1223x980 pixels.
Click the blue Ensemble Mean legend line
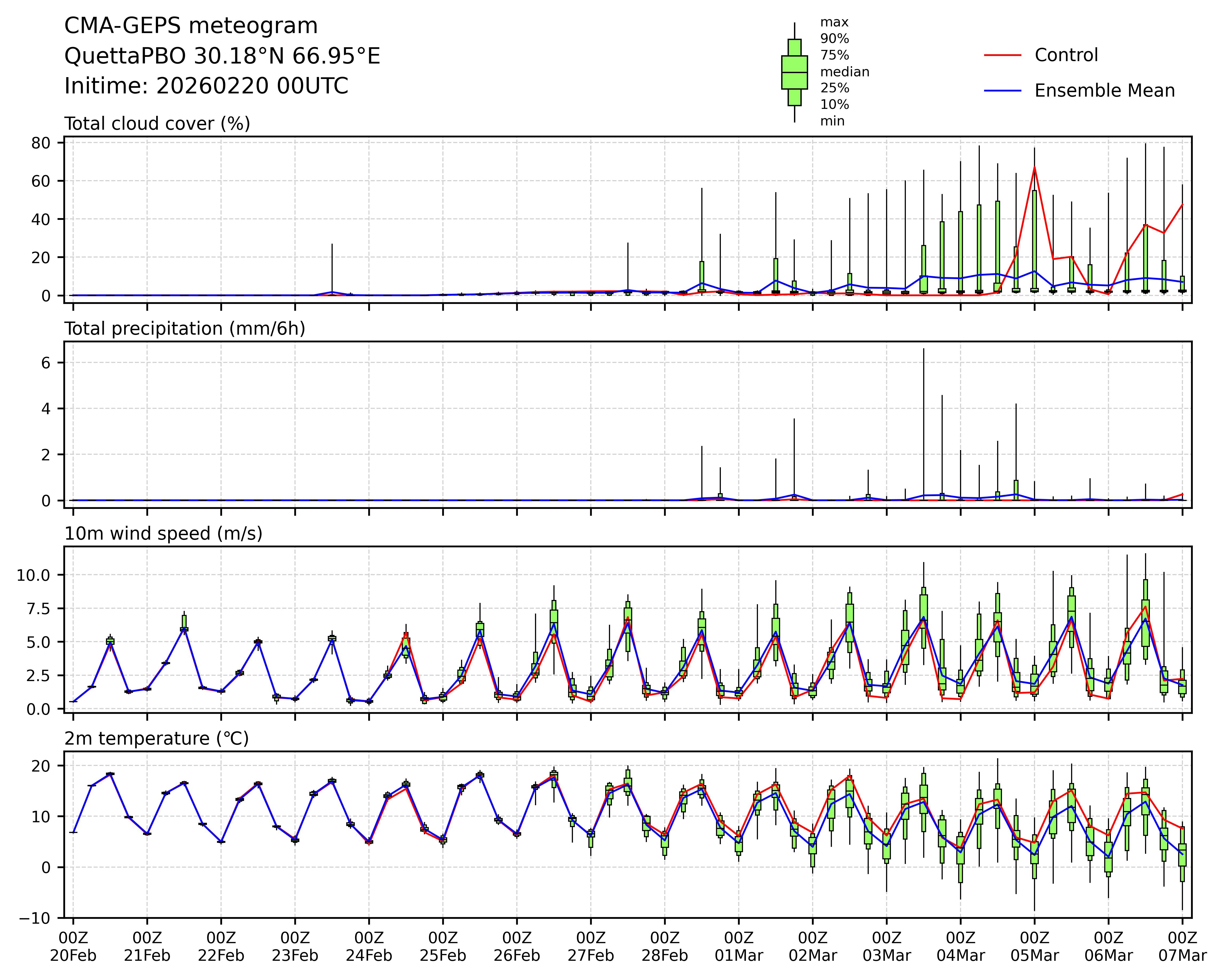(1002, 91)
